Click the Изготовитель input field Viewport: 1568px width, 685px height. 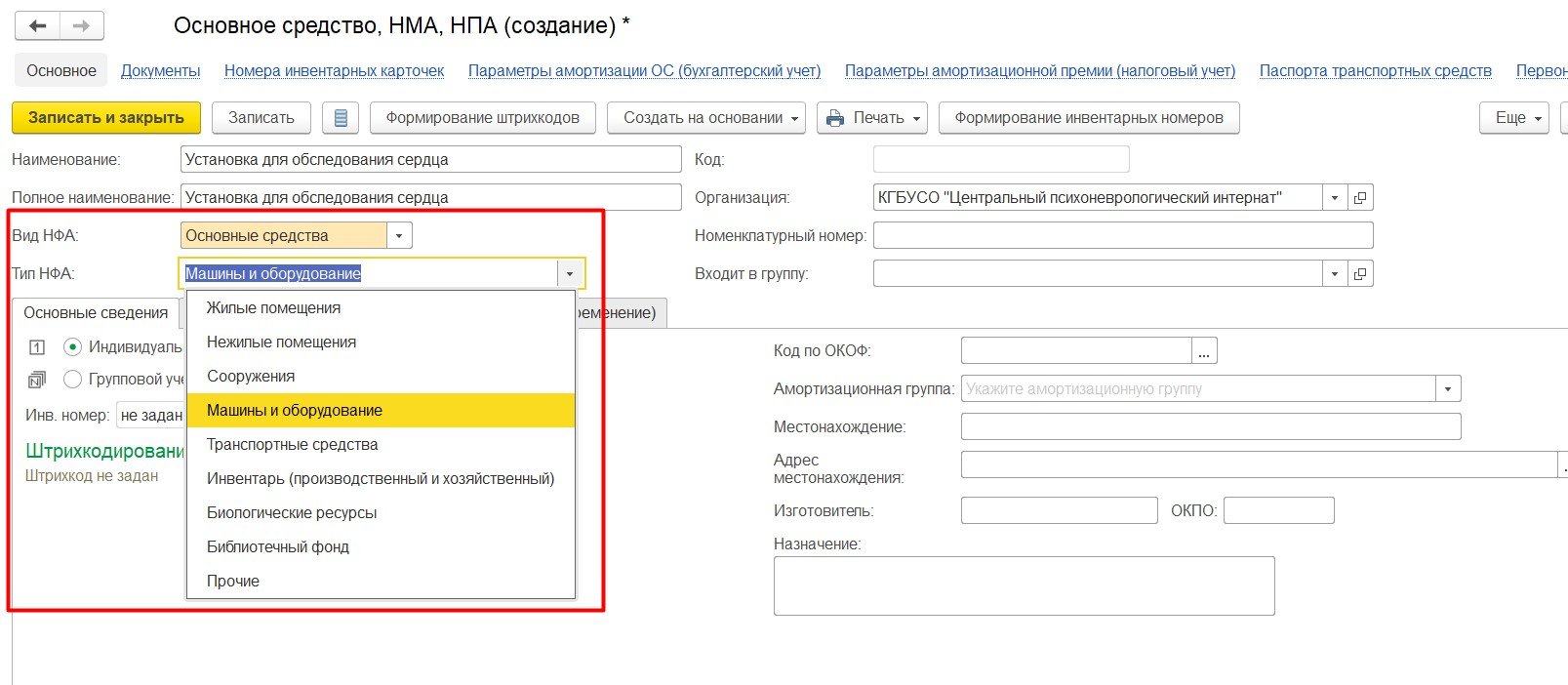pyautogui.click(x=1060, y=511)
